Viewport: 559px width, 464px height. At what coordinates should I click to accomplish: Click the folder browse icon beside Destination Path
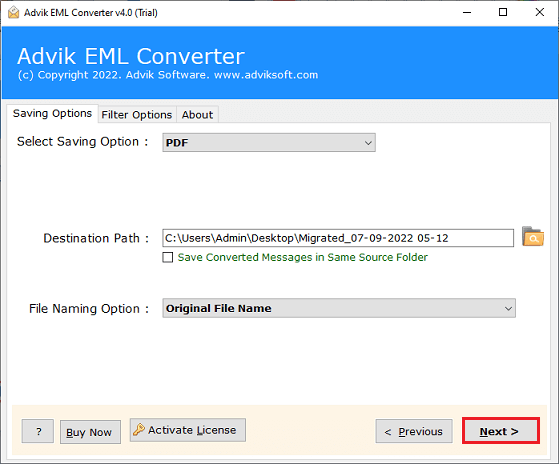[533, 237]
